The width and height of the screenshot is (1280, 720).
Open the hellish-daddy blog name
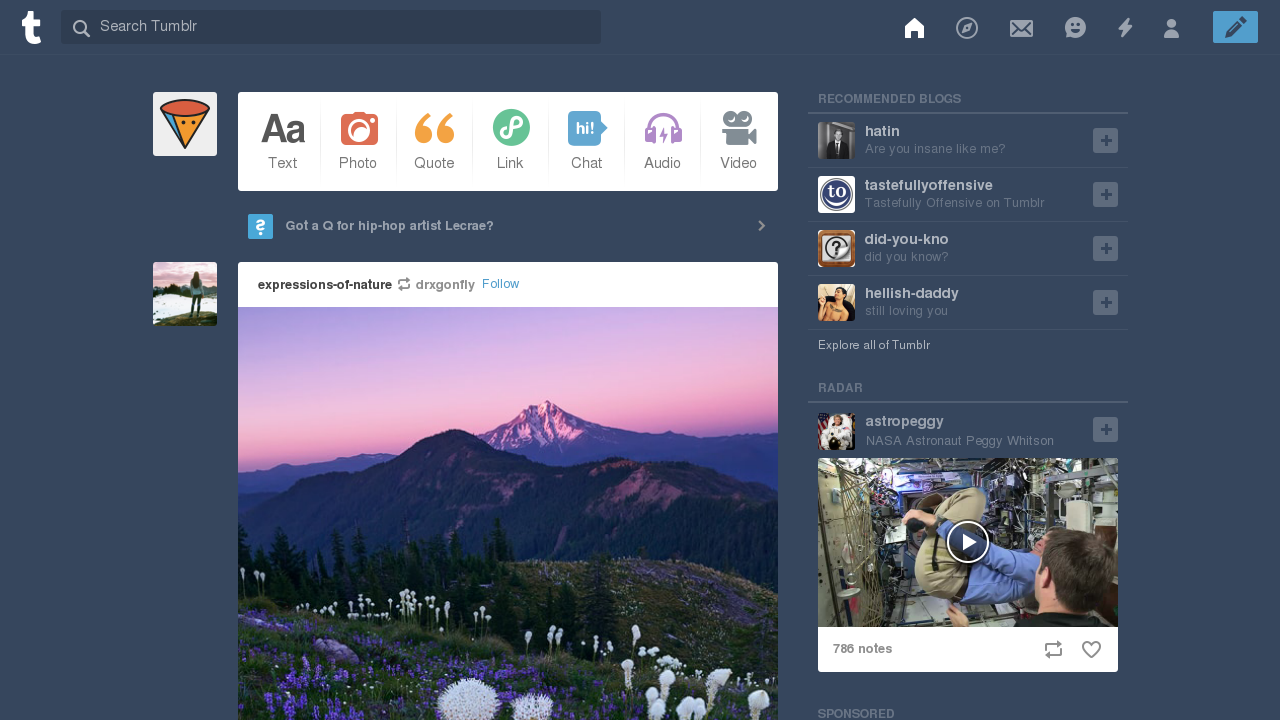click(912, 293)
